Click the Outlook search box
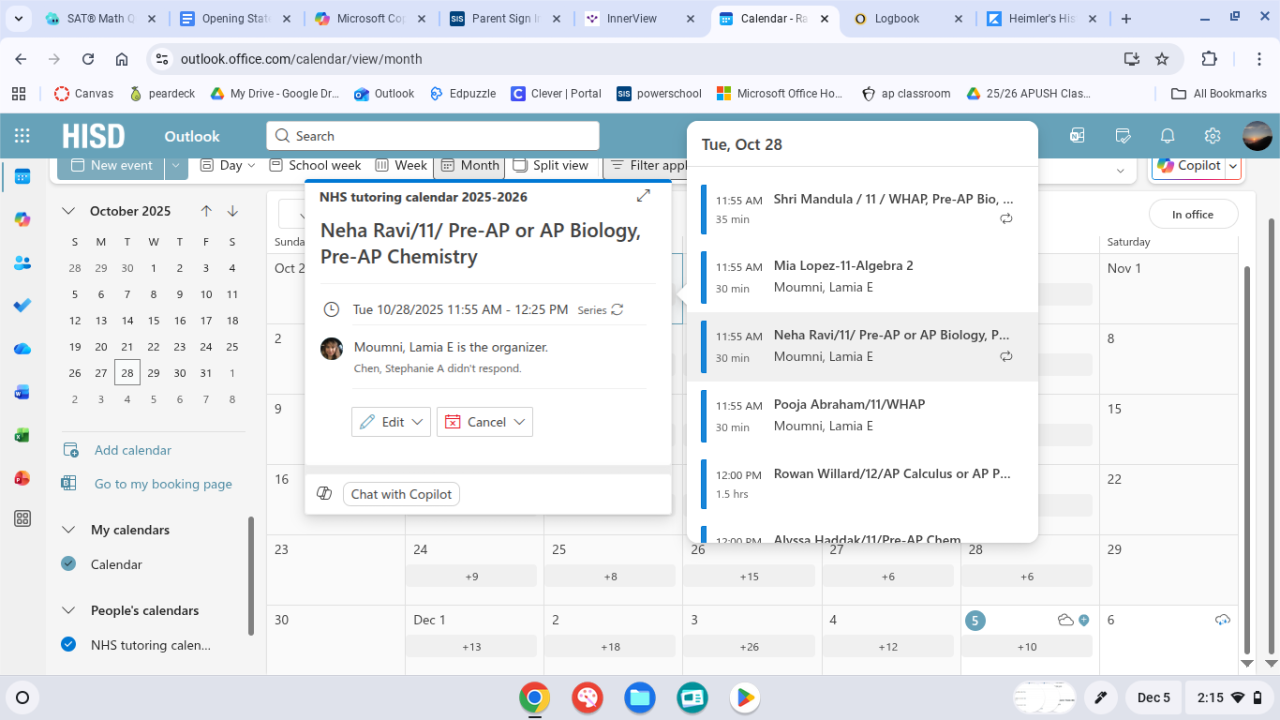The width and height of the screenshot is (1280, 720). point(433,136)
